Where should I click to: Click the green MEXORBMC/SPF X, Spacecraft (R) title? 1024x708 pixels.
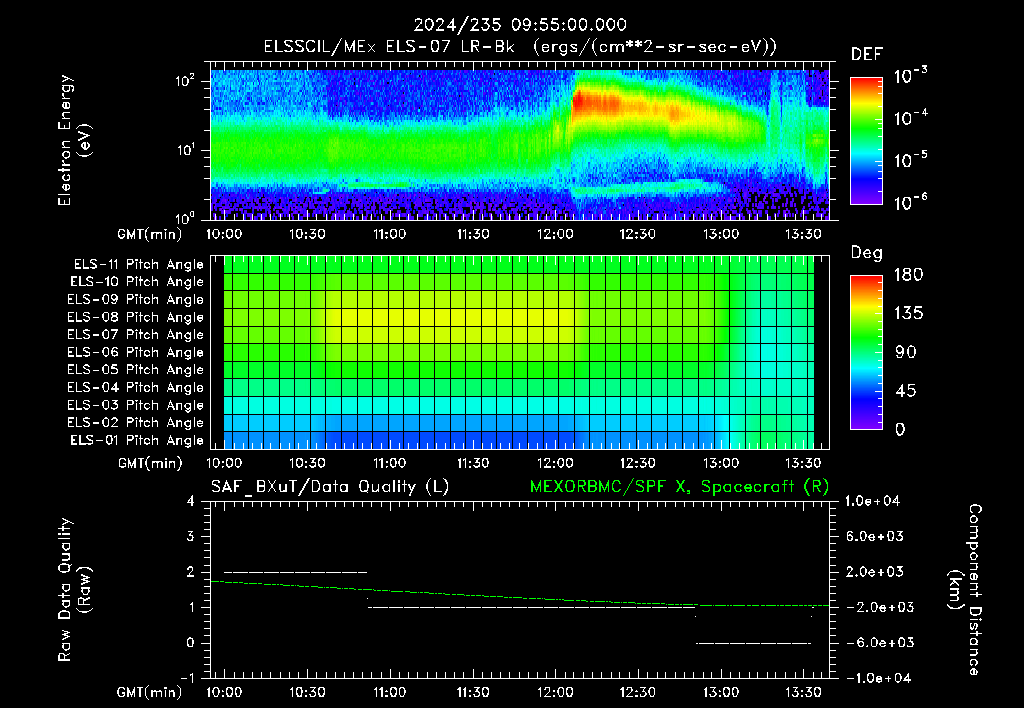679,487
